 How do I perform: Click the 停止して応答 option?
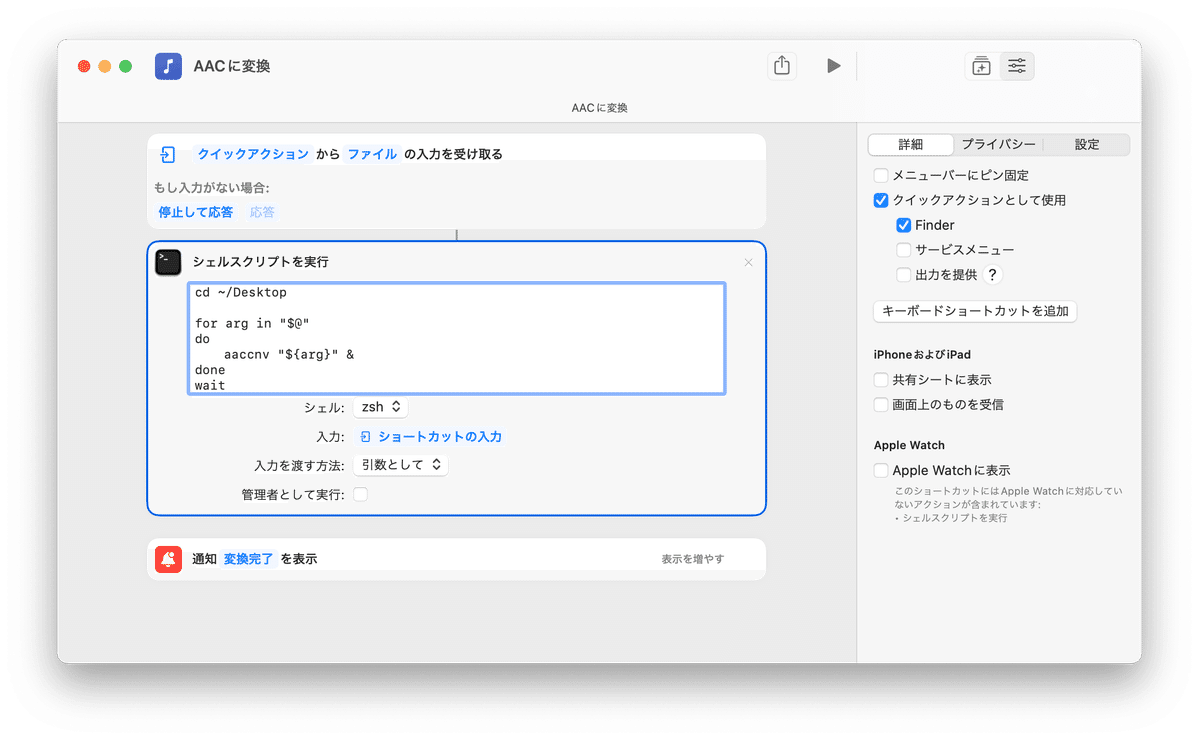(x=196, y=212)
